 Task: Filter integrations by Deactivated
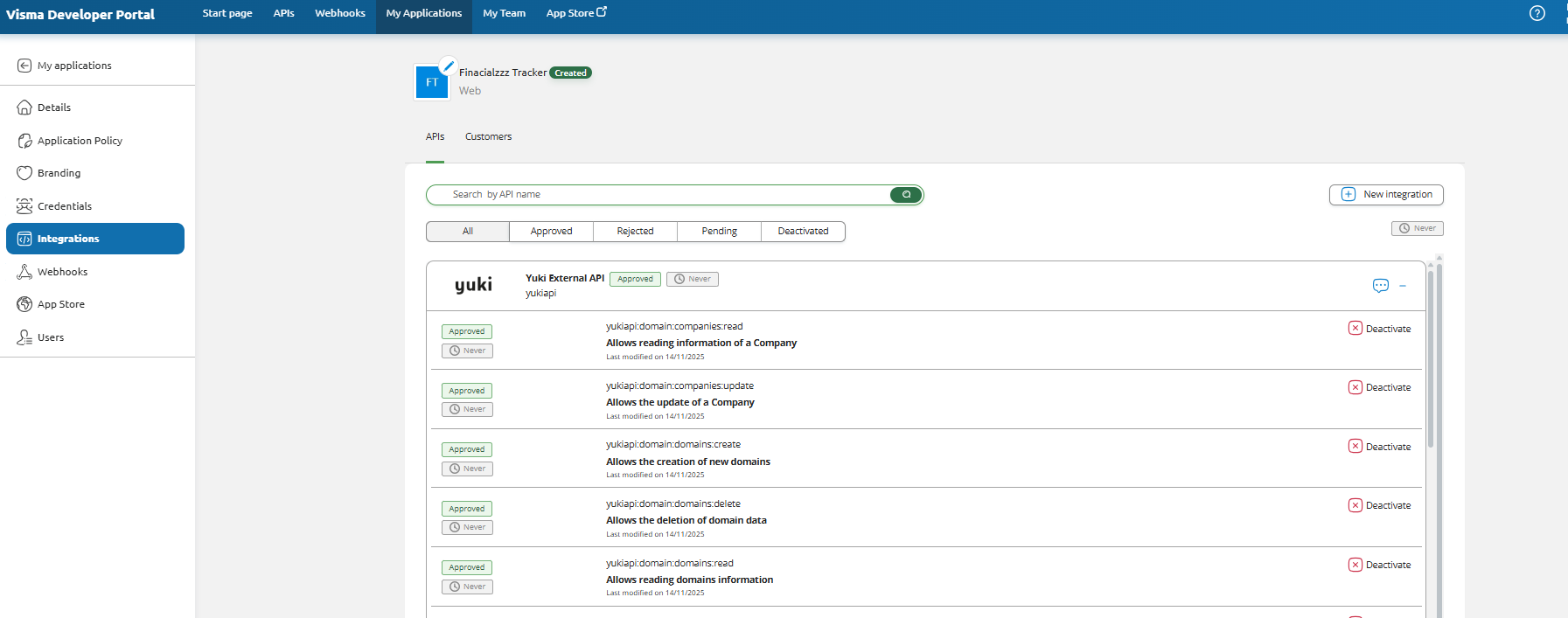pos(803,232)
